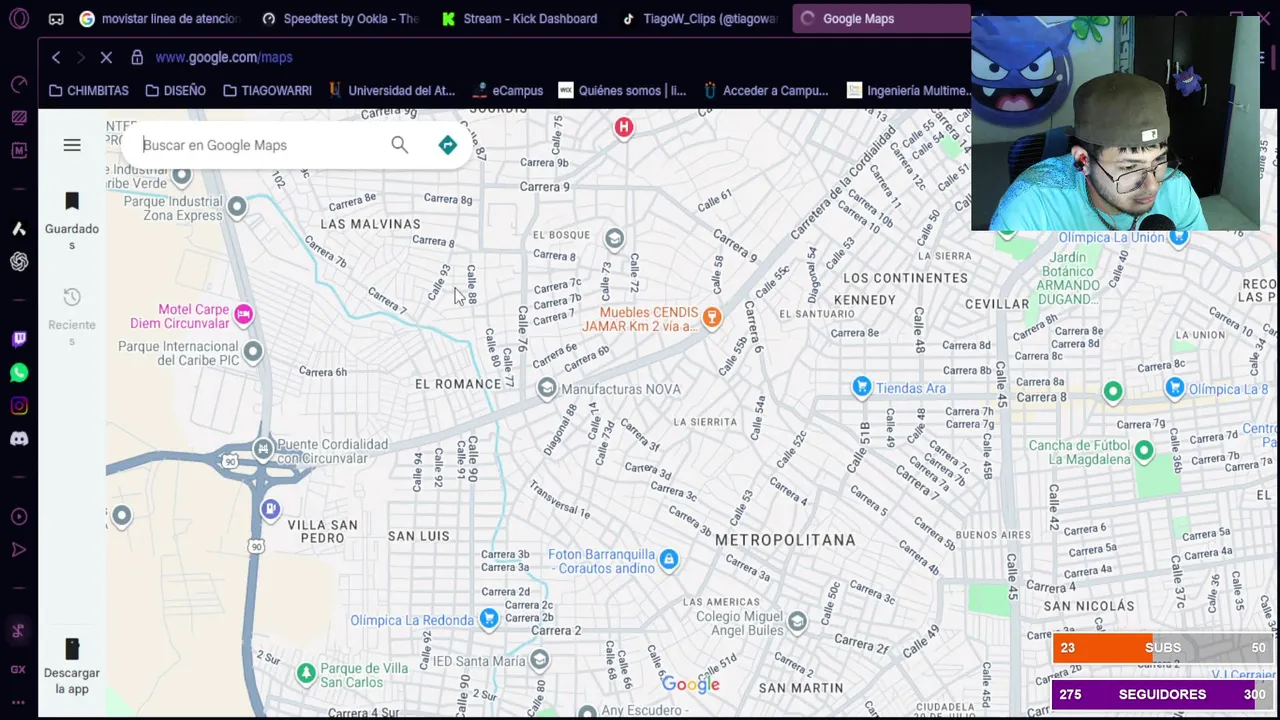Click the streamer webcam overlay
1280x720 pixels.
[1115, 122]
